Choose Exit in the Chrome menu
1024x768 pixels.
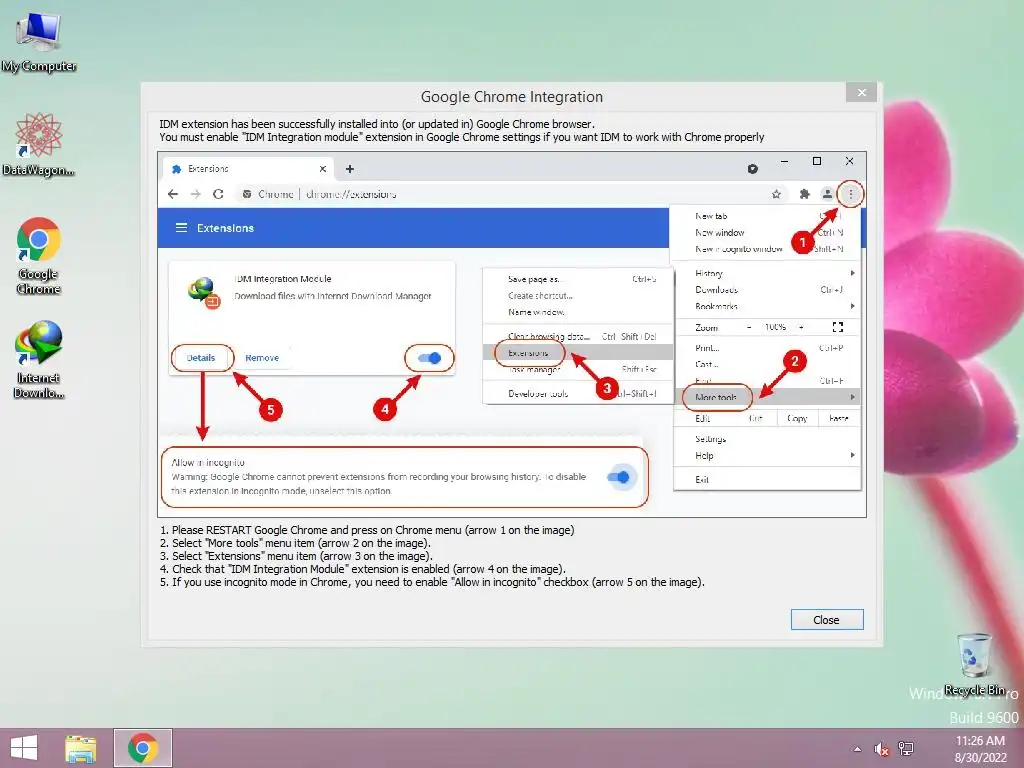pyautogui.click(x=767, y=480)
